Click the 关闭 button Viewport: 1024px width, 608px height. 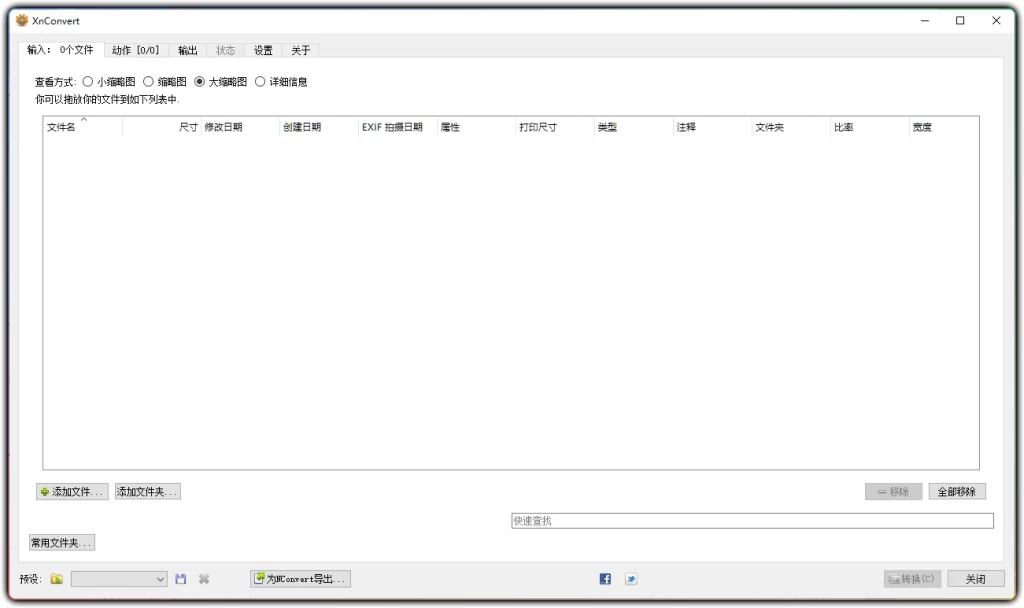(976, 579)
